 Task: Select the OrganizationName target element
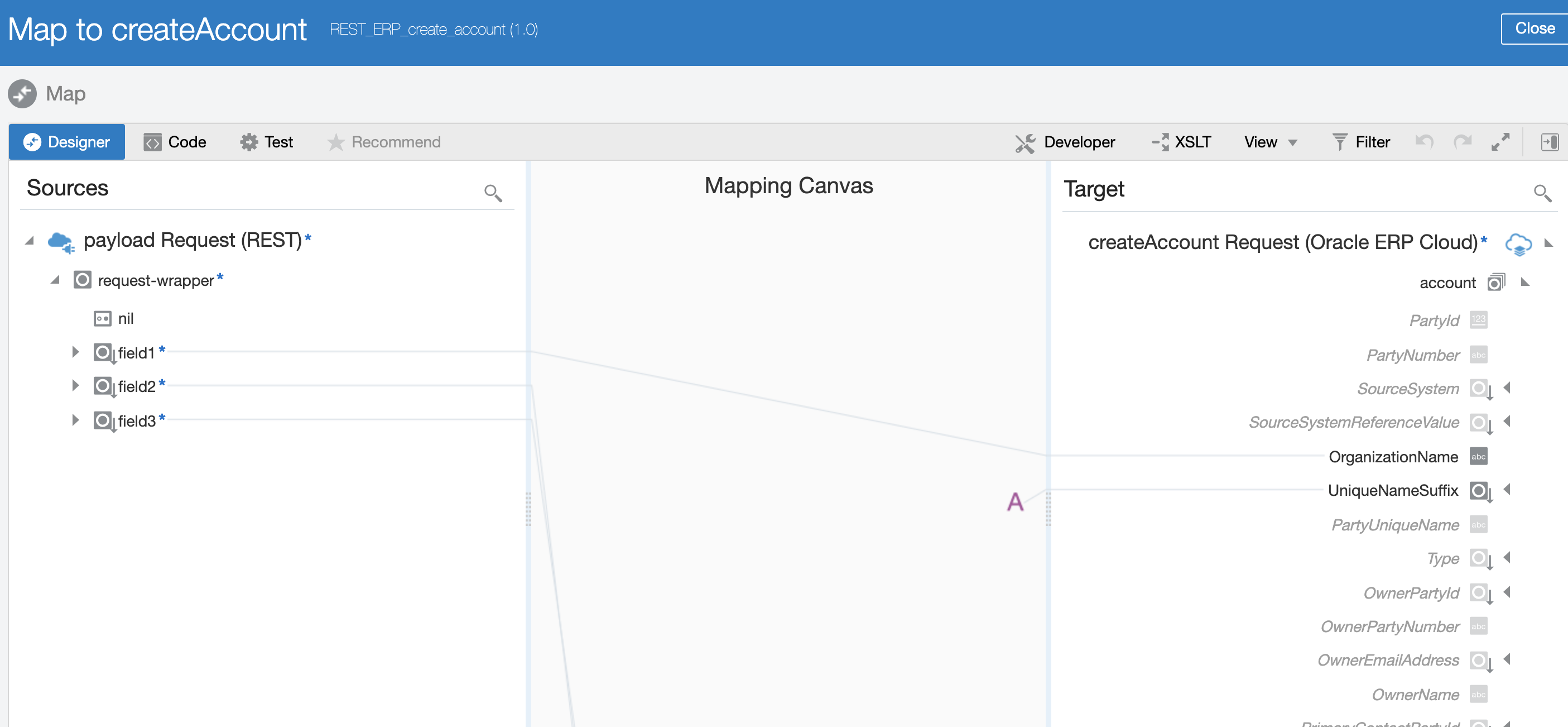click(1393, 457)
